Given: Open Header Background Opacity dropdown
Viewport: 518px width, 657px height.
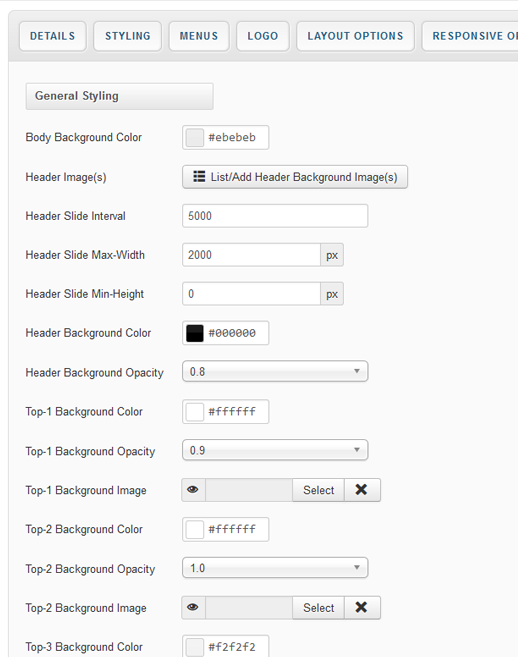Looking at the screenshot, I should pyautogui.click(x=275, y=371).
